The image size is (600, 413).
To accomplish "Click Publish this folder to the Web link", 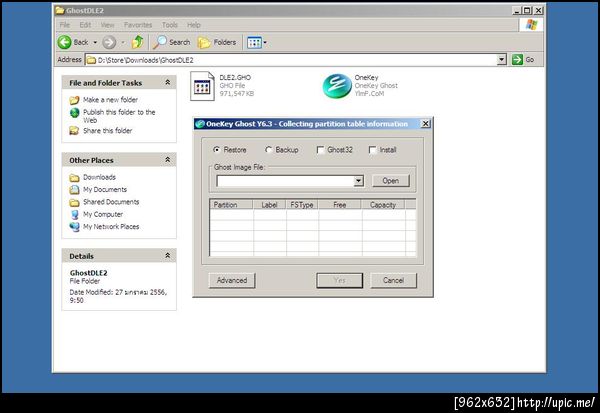I will click(119, 116).
